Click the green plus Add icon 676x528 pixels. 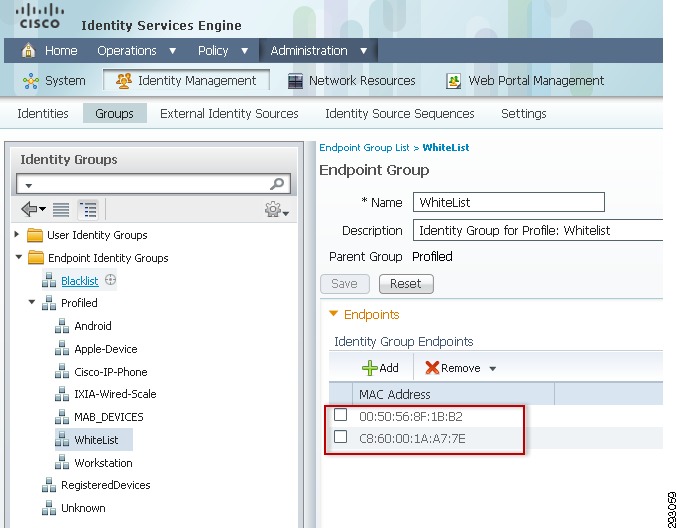point(369,368)
